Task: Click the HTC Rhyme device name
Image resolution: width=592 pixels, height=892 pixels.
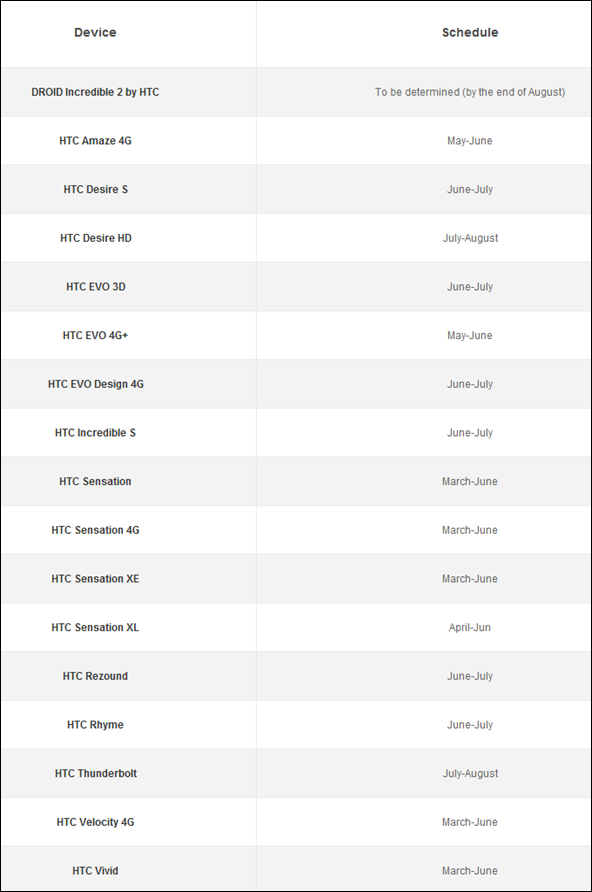Action: point(95,725)
